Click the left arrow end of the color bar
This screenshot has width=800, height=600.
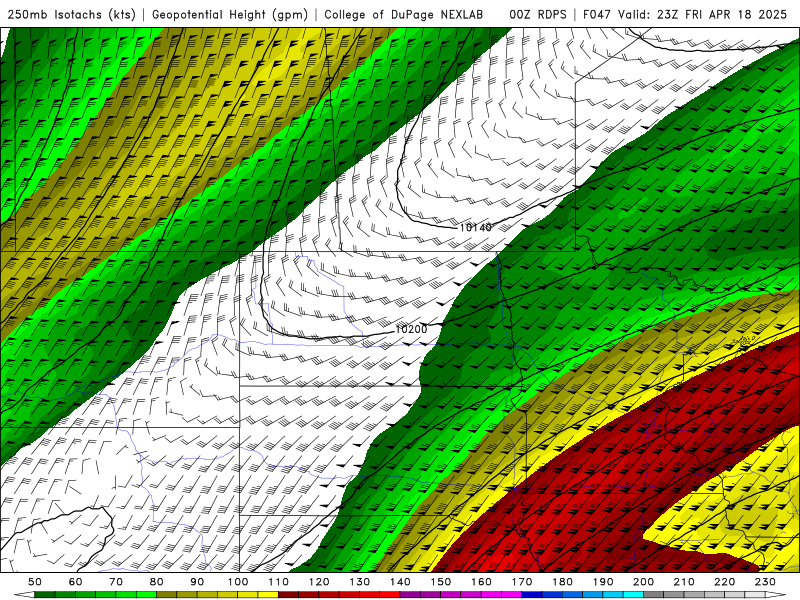click(x=24, y=594)
